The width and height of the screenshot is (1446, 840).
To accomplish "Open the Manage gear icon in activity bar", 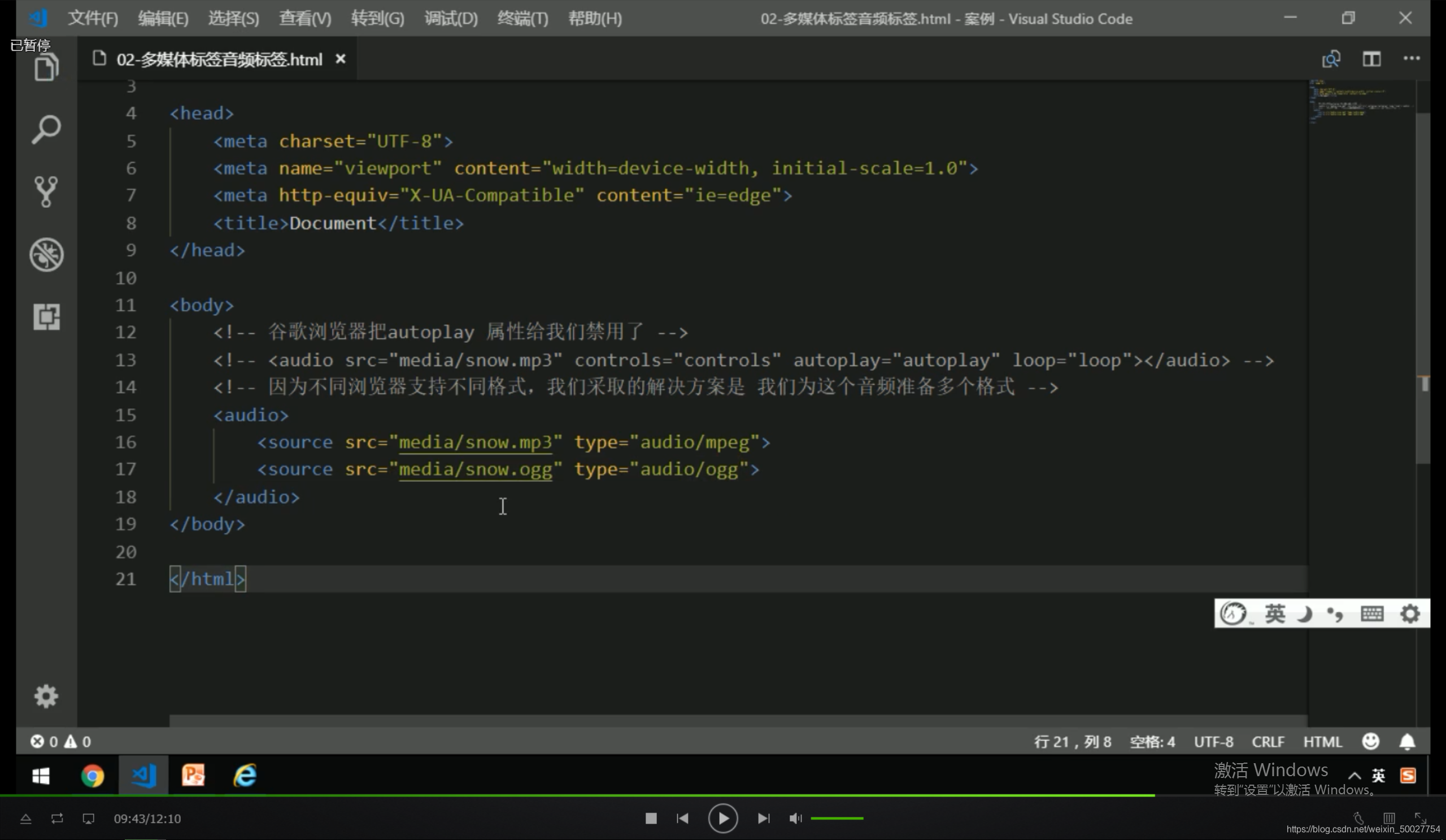I will click(x=46, y=696).
